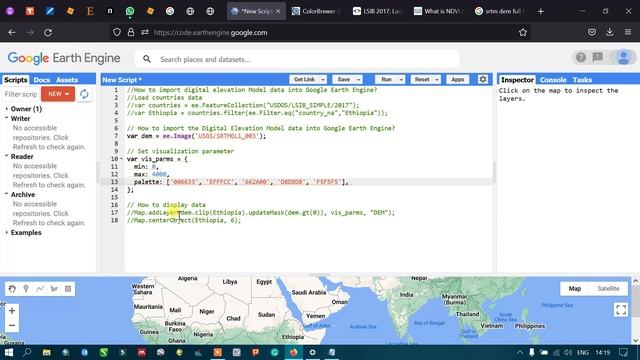
Task: Switch to the LSIB 2017 browser tab
Action: click(x=378, y=11)
